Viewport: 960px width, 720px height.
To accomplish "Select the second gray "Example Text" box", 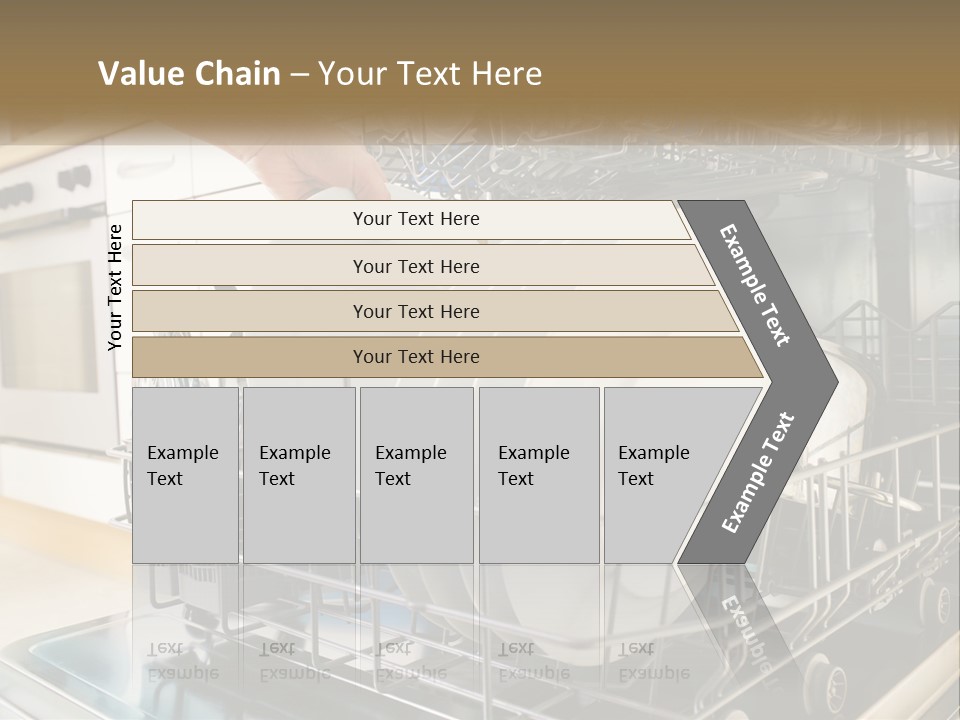I will coord(298,475).
